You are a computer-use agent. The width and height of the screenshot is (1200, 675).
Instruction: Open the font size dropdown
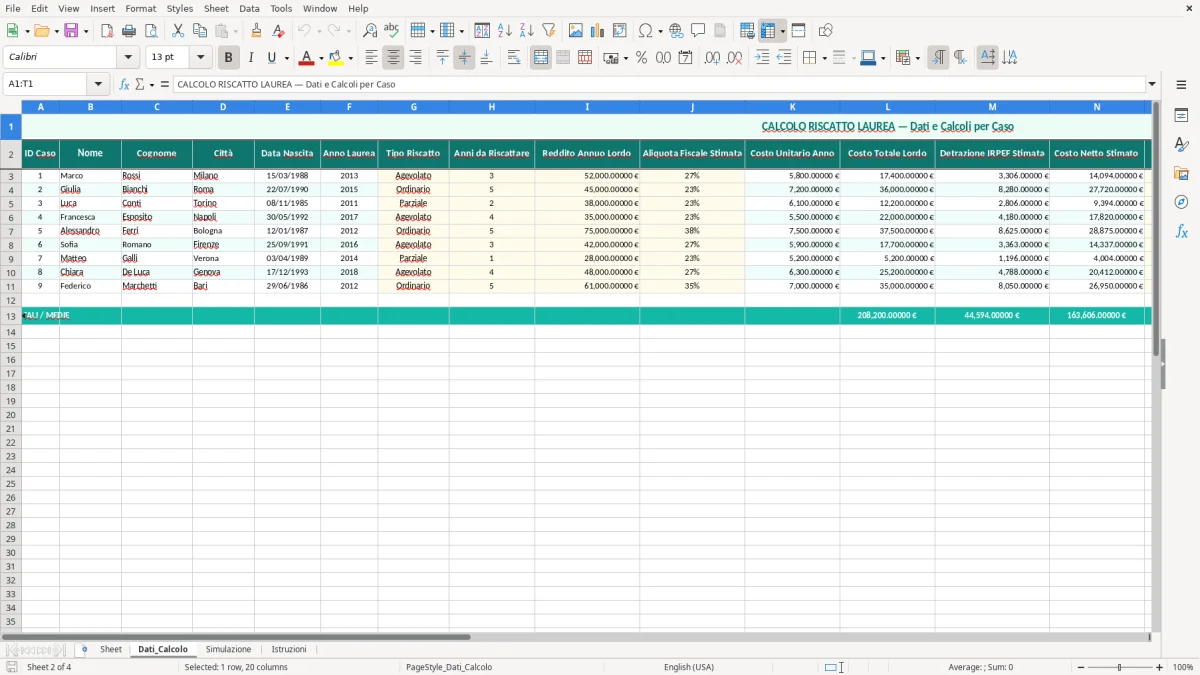tap(201, 58)
